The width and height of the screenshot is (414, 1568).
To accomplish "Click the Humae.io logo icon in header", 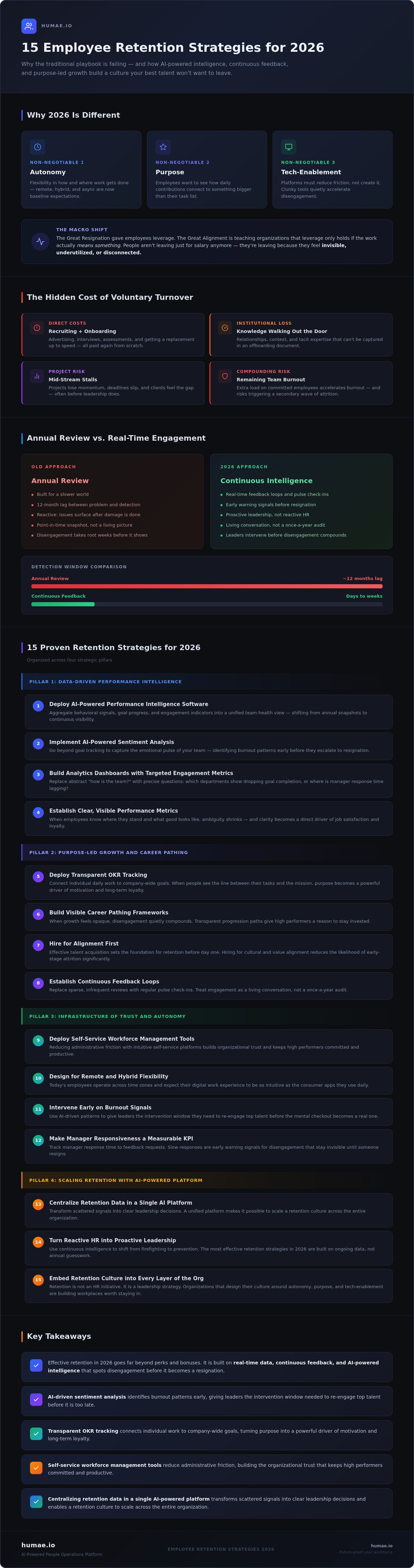I will point(29,26).
